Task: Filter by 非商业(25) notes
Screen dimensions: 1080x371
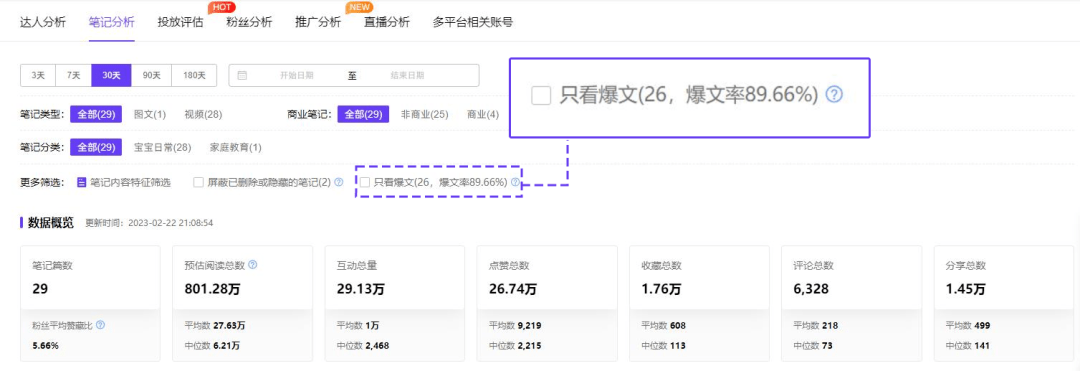Action: [x=425, y=114]
